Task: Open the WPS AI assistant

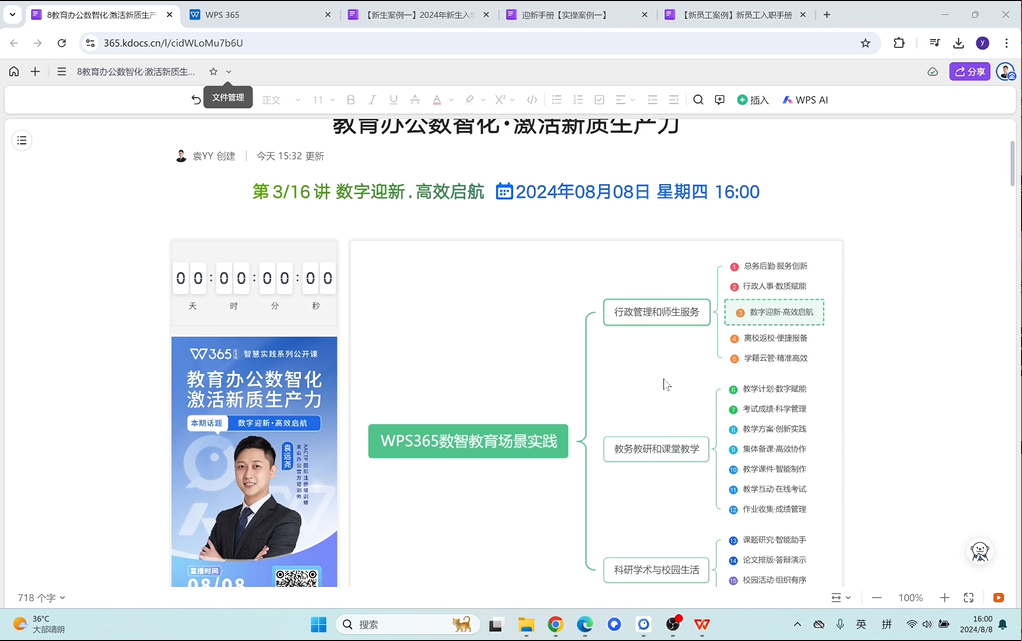Action: coord(805,100)
